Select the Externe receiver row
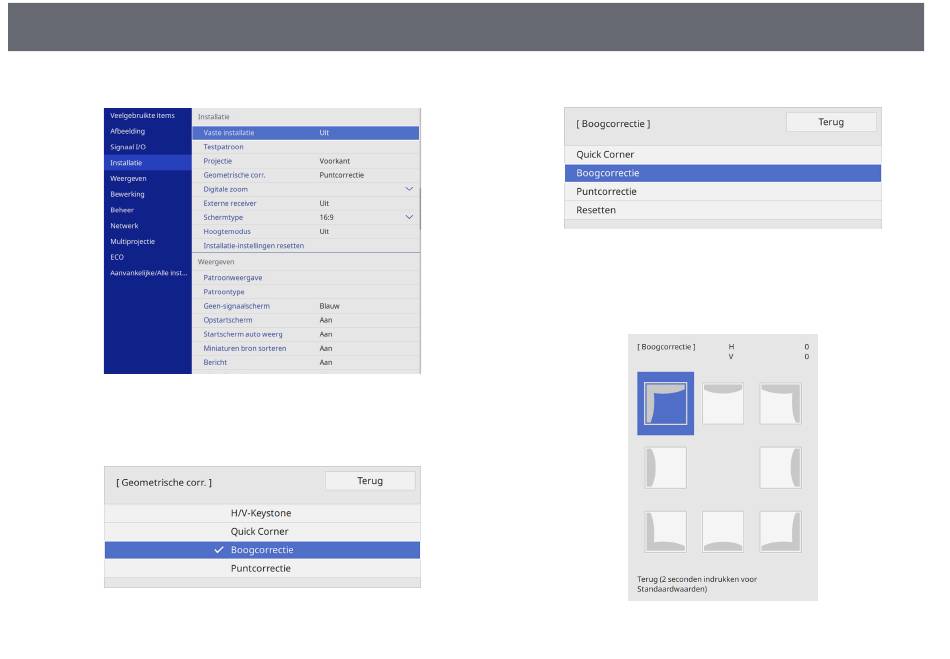950x659 pixels. (x=306, y=204)
